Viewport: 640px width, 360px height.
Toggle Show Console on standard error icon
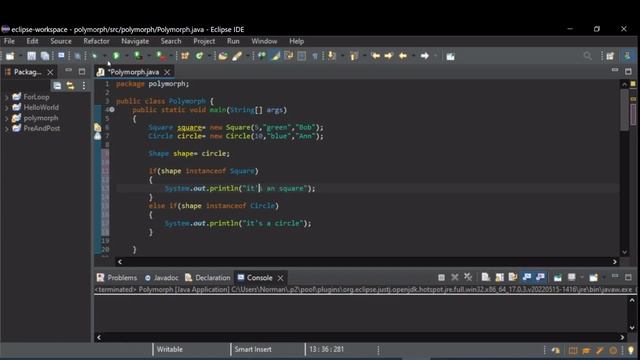540,278
